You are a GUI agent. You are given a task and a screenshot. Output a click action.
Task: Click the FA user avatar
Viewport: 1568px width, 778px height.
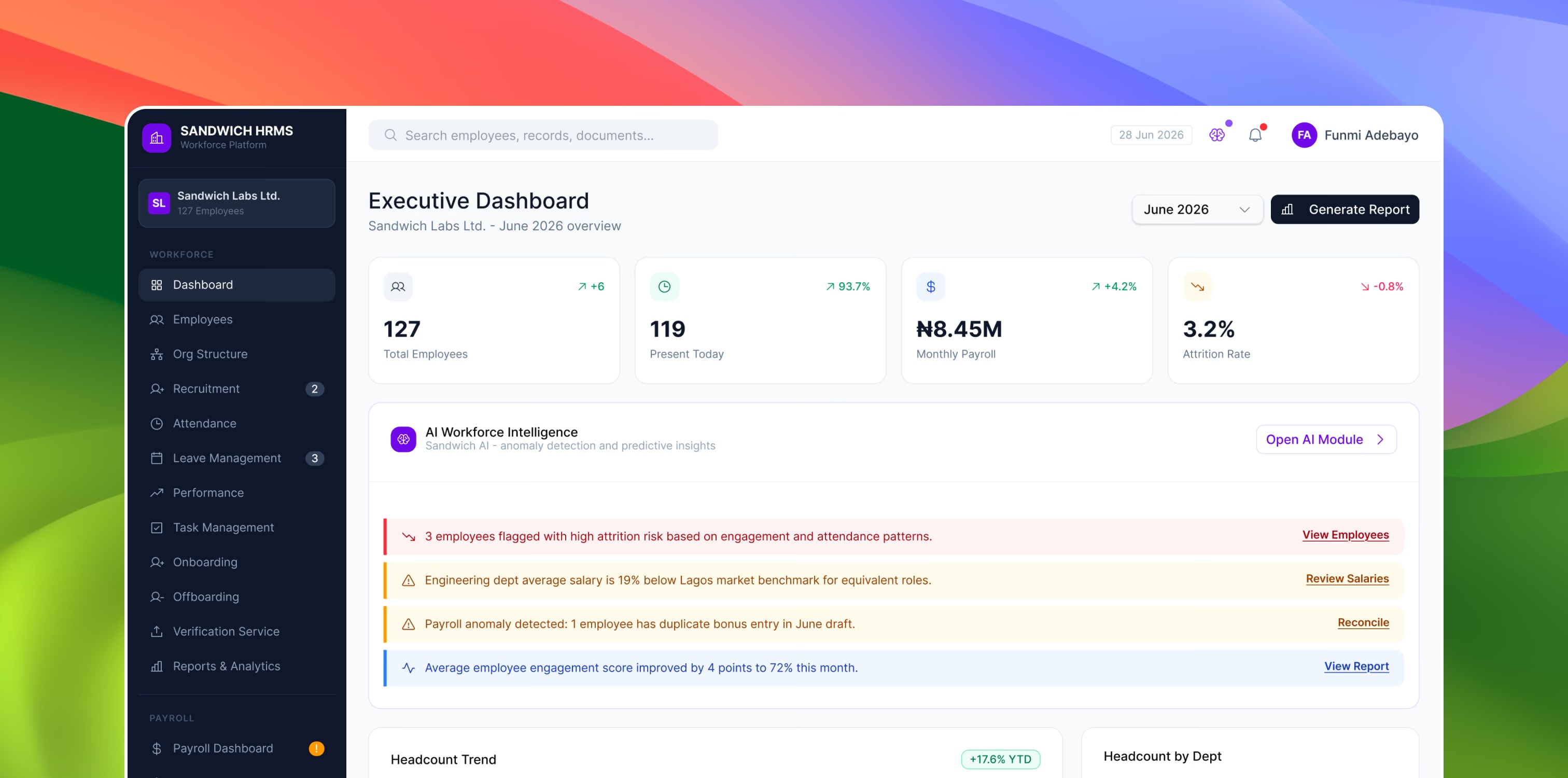coord(1304,135)
